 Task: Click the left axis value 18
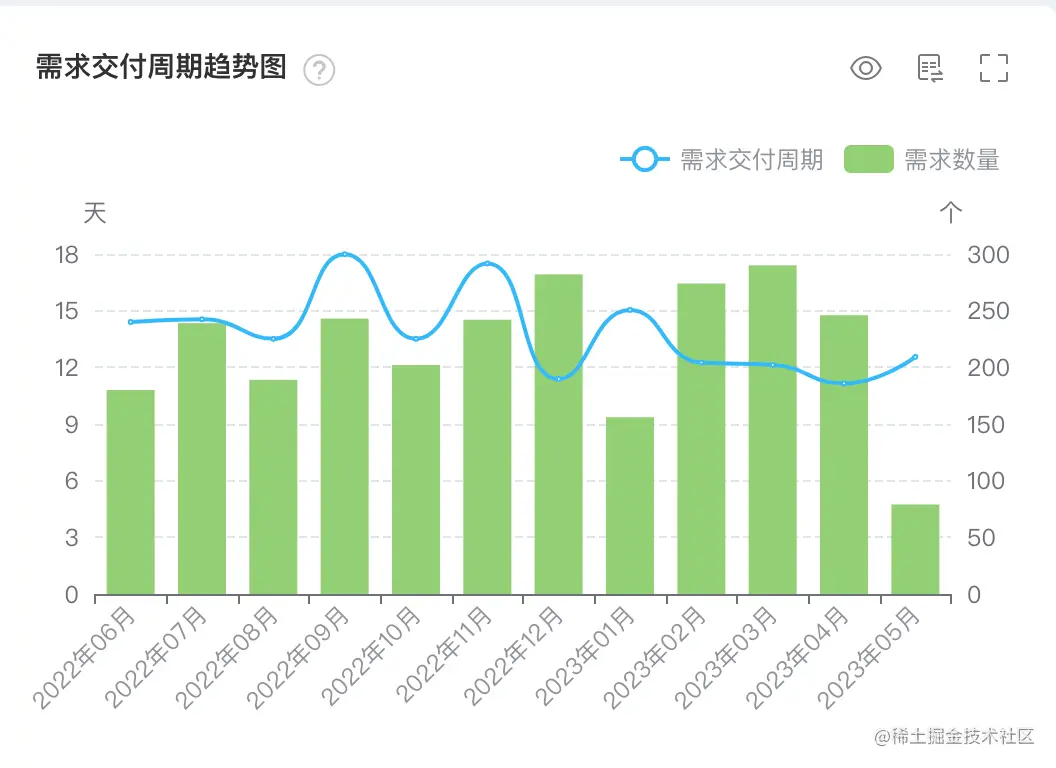pos(67,255)
